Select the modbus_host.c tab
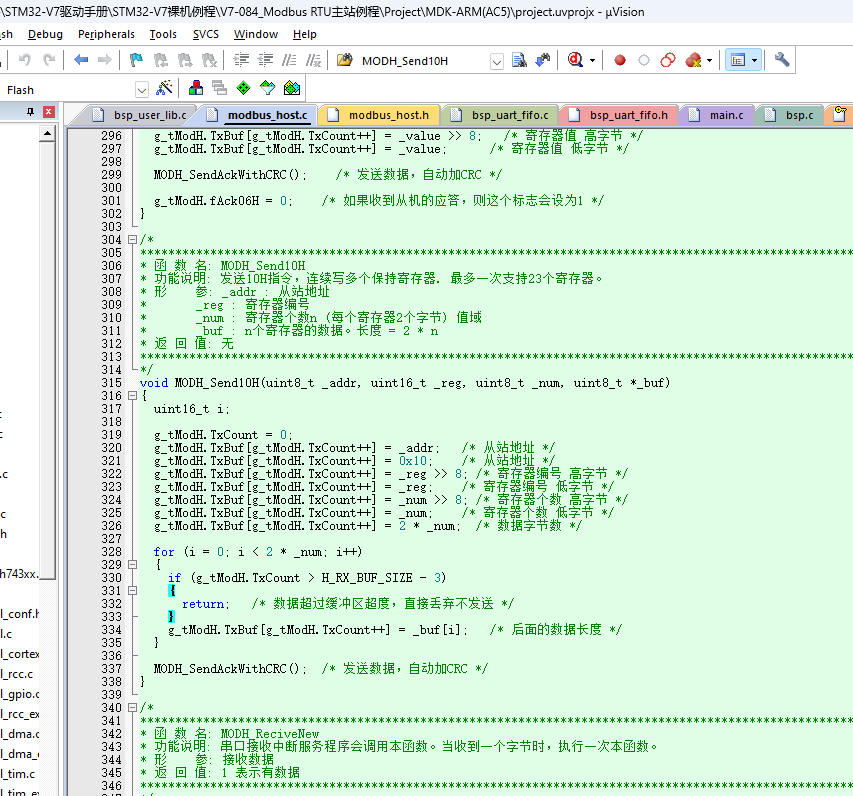This screenshot has width=853, height=796. (258, 115)
